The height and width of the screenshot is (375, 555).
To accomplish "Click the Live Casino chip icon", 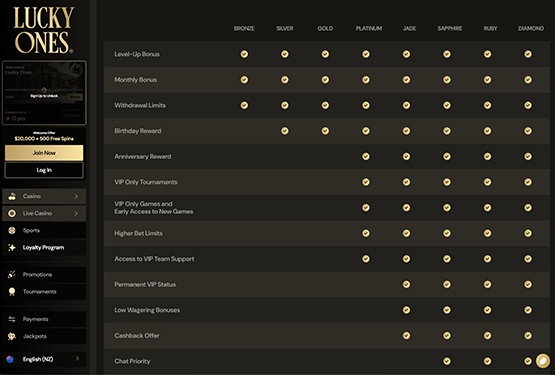I will 12,213.
